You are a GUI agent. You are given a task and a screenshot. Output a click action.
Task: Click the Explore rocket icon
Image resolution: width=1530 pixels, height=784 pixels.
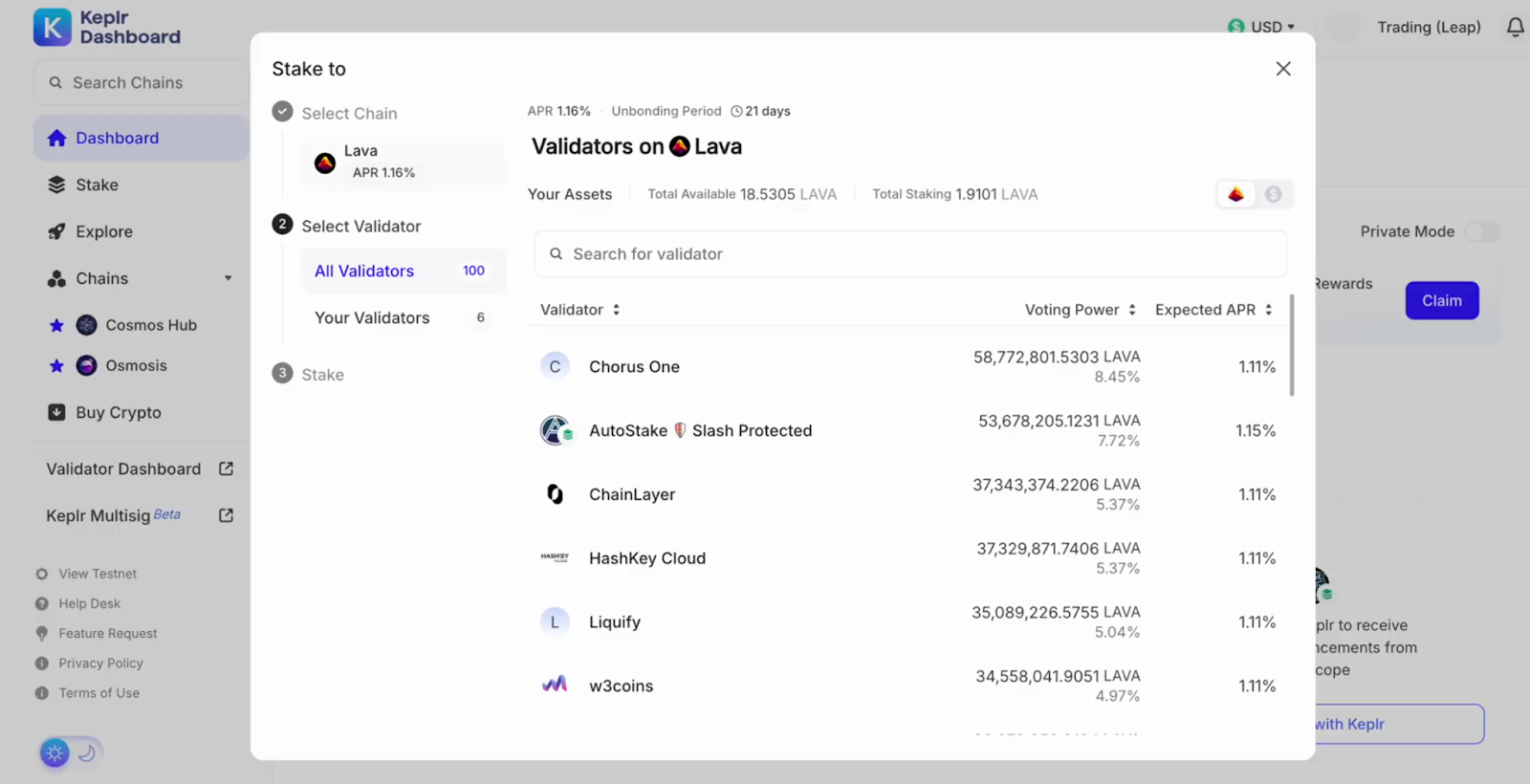(x=56, y=231)
